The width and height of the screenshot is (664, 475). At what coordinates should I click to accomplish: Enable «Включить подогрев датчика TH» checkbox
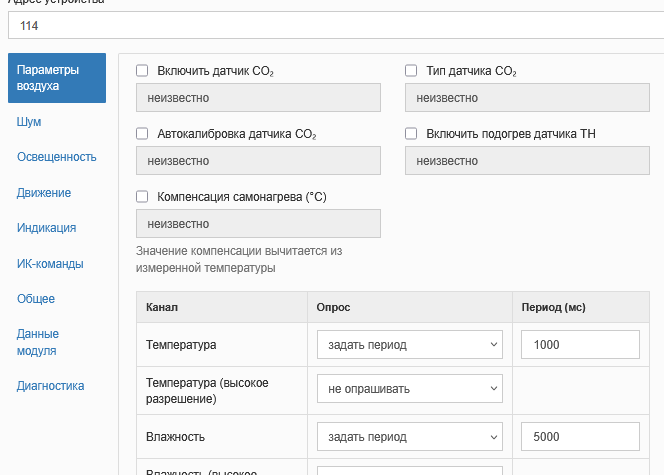click(411, 134)
